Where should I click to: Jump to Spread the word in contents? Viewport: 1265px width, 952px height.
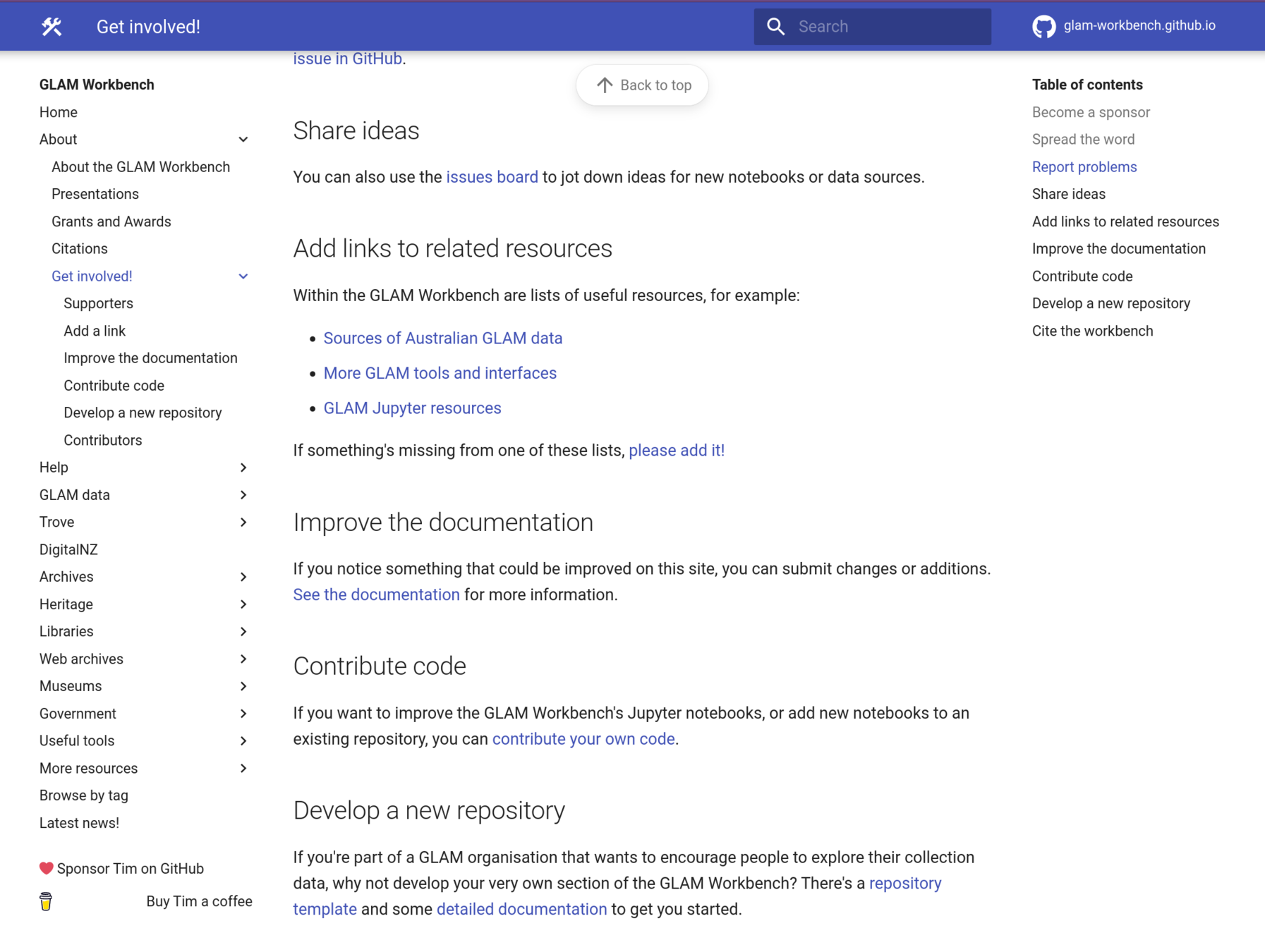(x=1083, y=140)
